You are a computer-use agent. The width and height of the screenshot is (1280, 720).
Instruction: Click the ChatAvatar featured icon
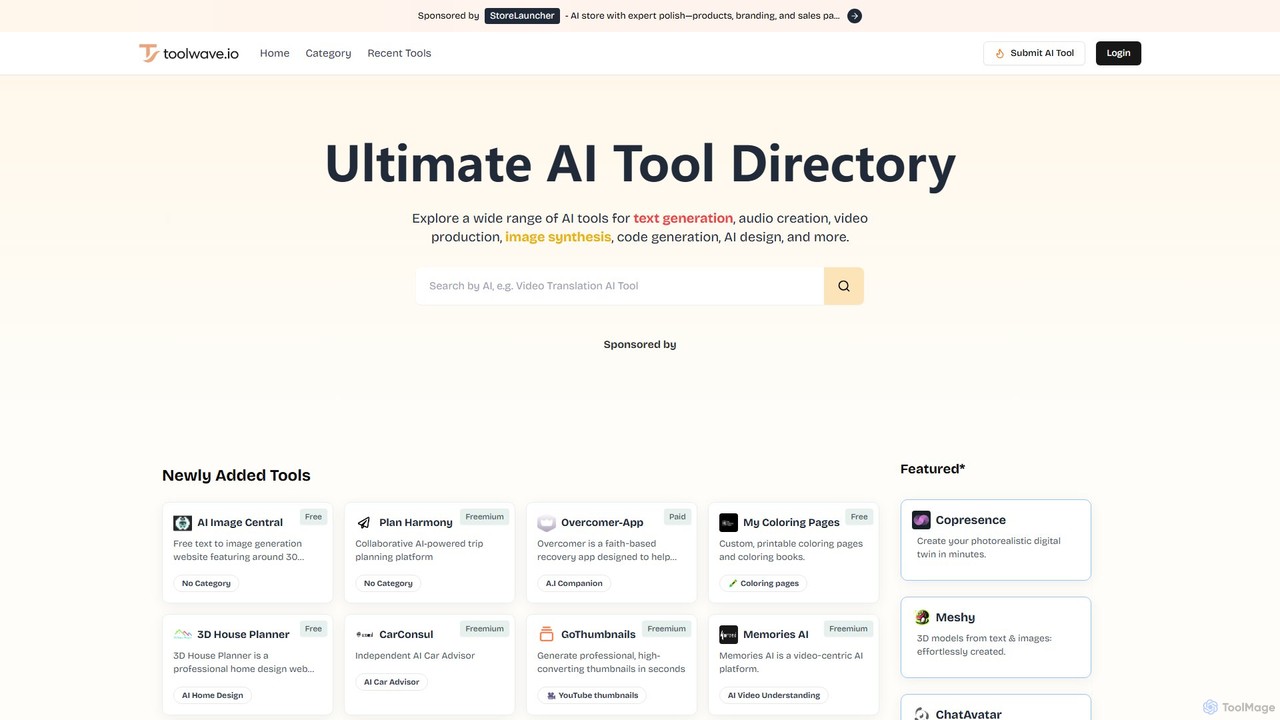click(921, 714)
